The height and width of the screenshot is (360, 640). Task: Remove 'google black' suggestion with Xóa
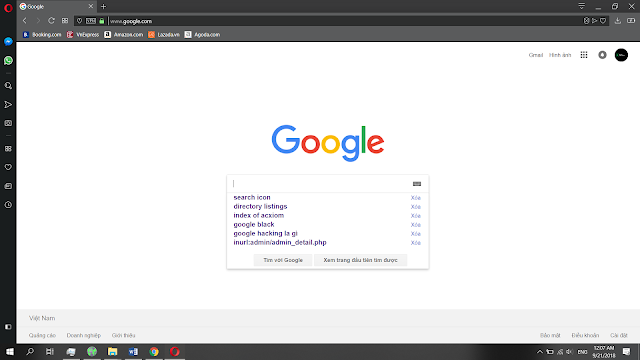tap(416, 224)
